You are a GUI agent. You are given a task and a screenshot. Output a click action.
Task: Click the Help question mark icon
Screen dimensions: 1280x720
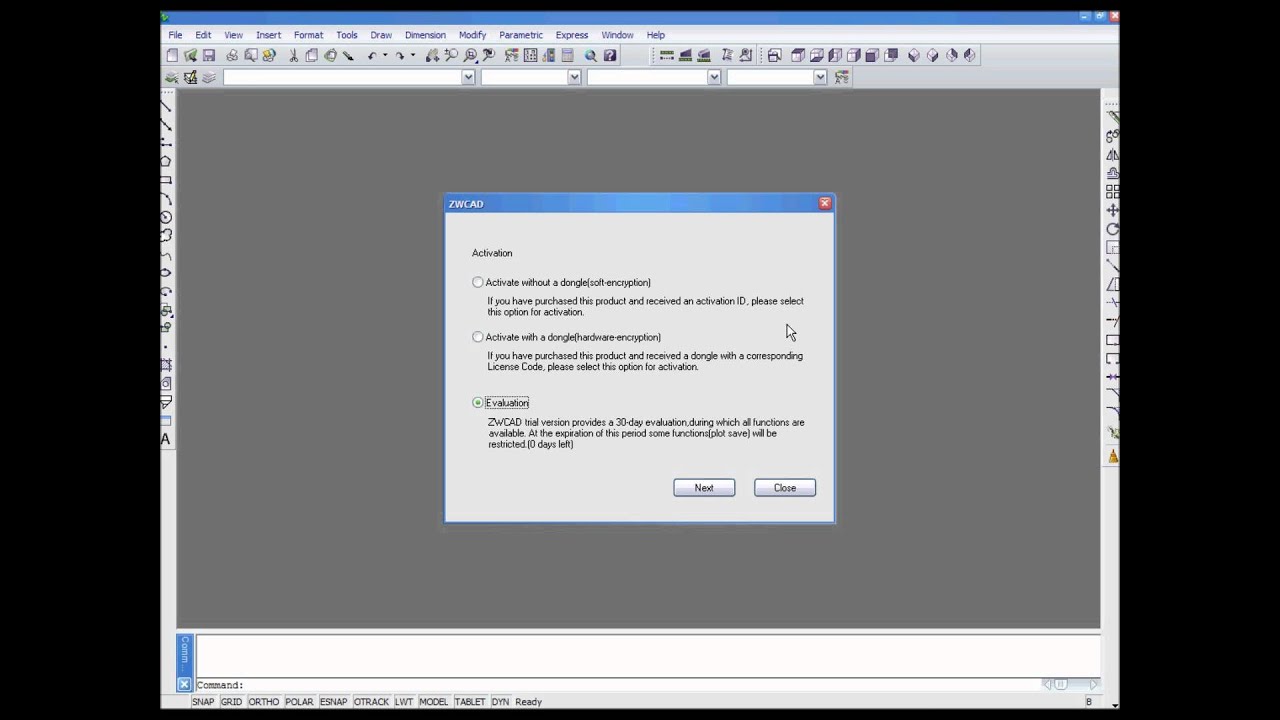tap(610, 56)
